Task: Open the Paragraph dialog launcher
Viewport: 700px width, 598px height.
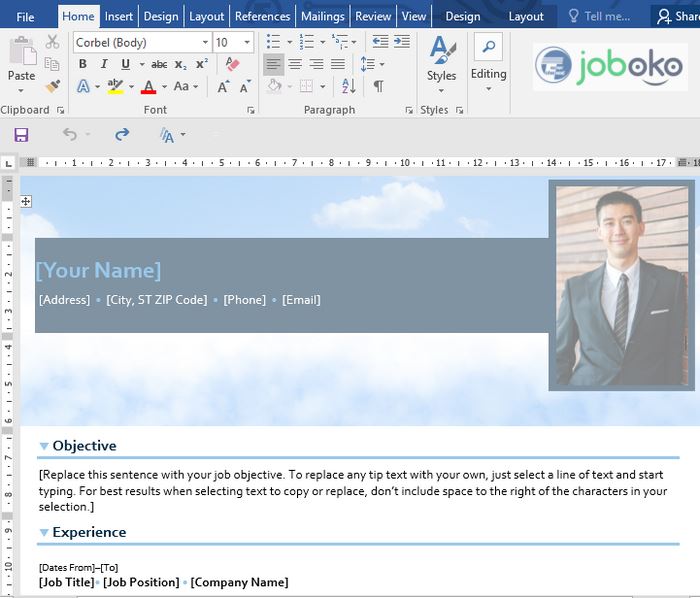Action: click(409, 110)
